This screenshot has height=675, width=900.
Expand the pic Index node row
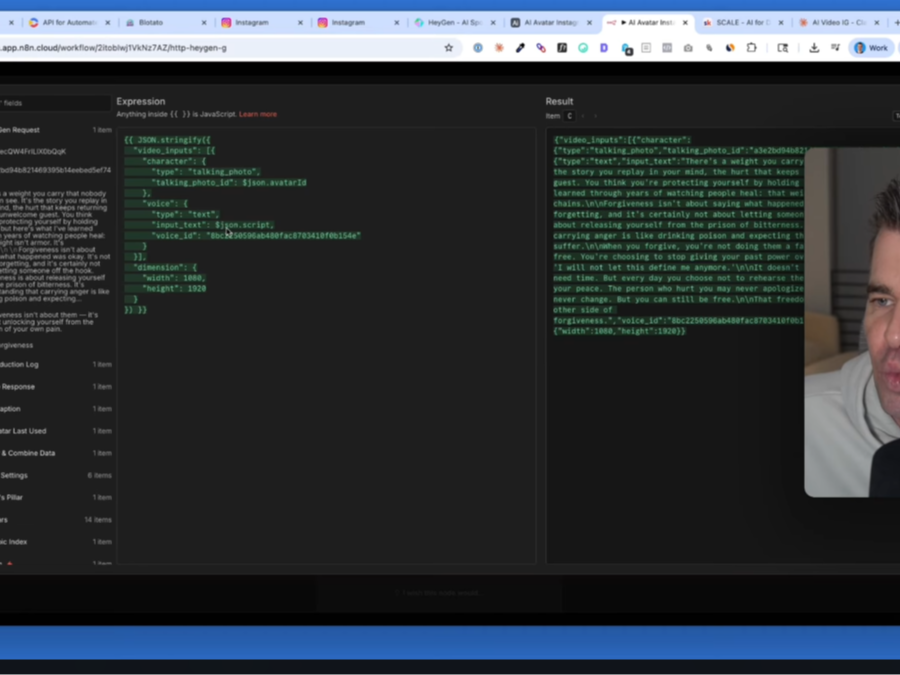[56, 542]
